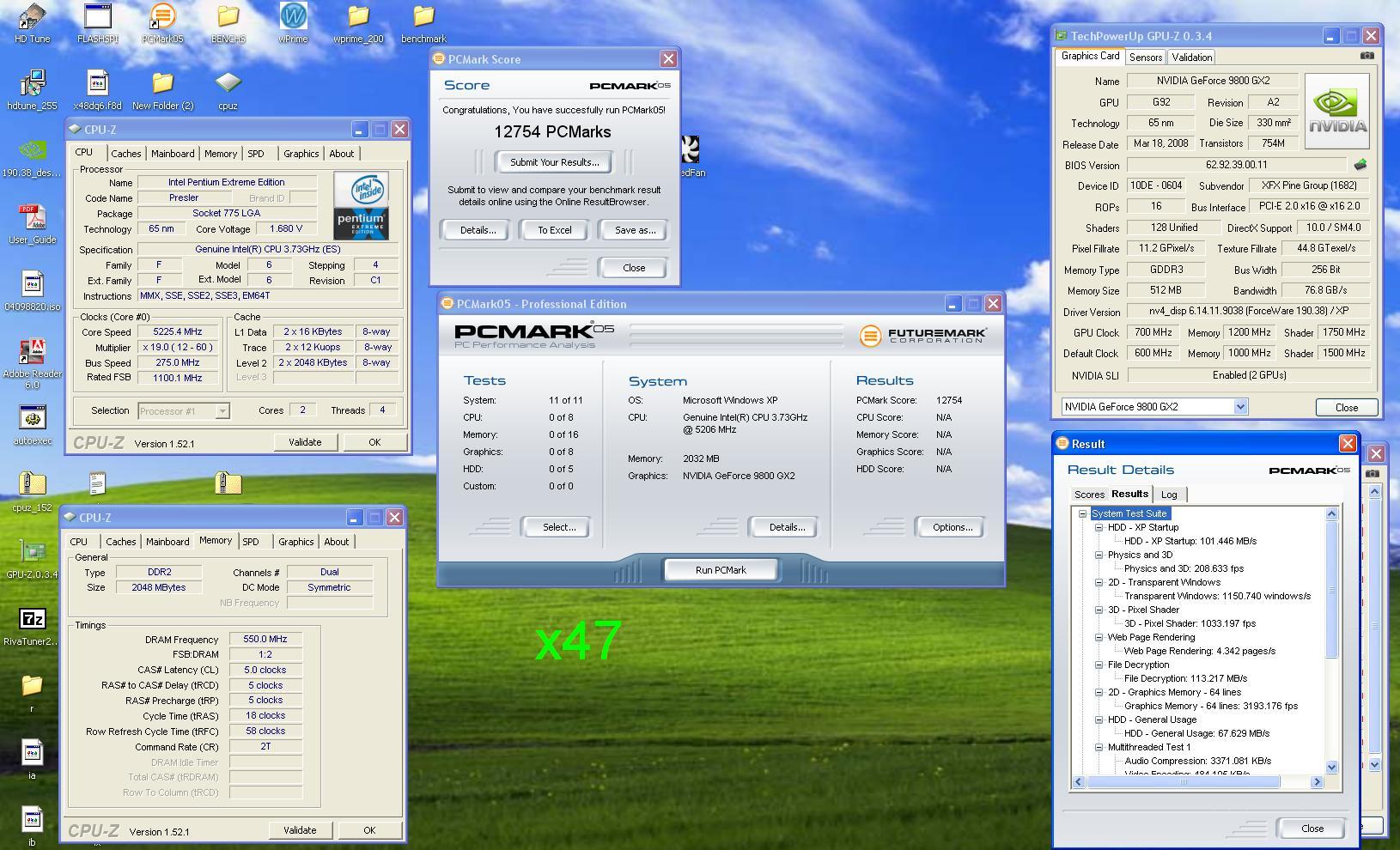The height and width of the screenshot is (850, 1400).
Task: Click Options... in PCMark05 window
Action: 952,527
